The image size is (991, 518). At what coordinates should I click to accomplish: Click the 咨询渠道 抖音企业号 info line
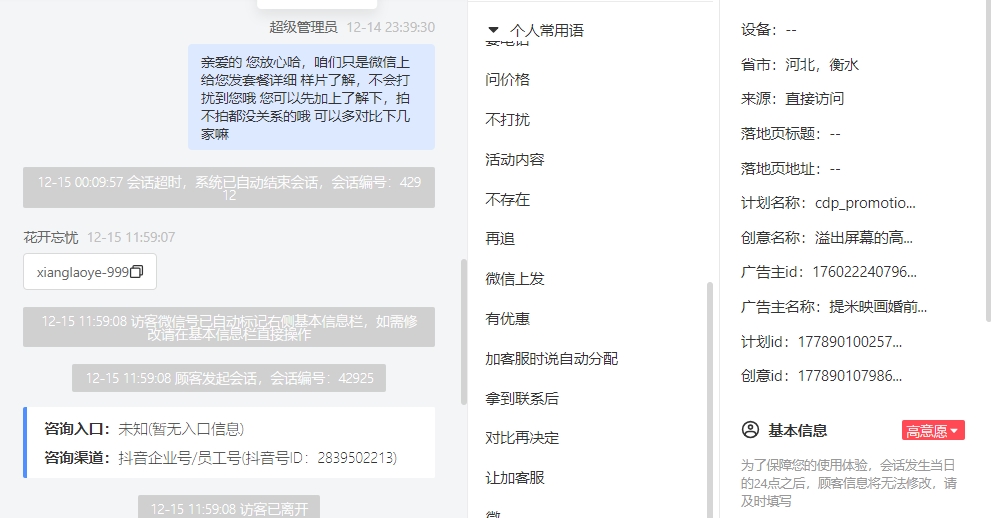point(221,457)
